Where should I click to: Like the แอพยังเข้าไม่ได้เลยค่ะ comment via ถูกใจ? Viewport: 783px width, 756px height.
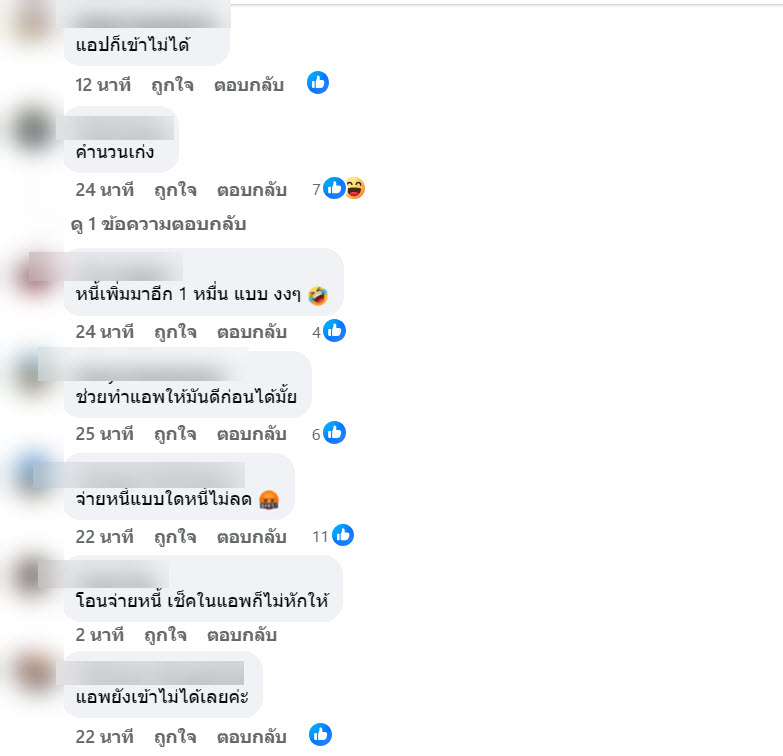(x=175, y=737)
